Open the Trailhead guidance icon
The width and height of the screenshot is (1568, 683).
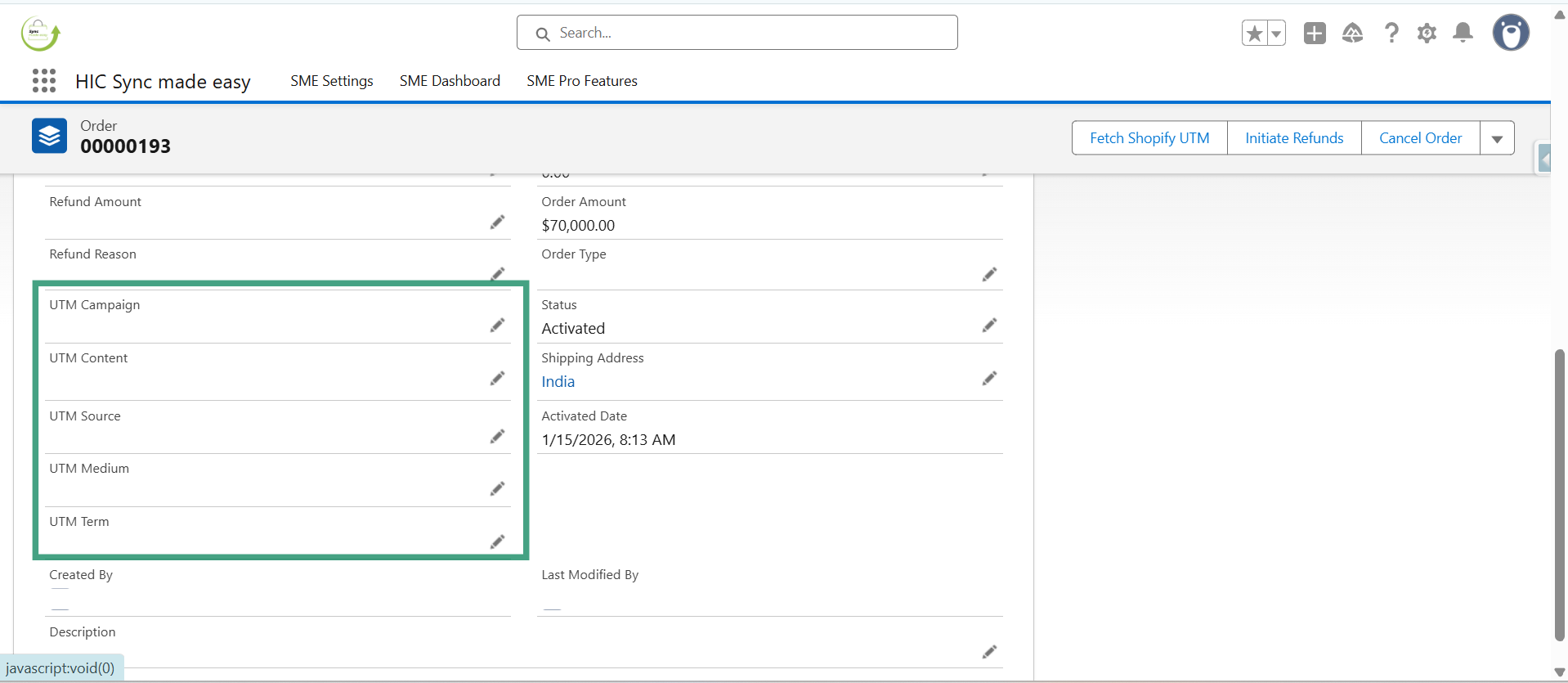pyautogui.click(x=1352, y=34)
